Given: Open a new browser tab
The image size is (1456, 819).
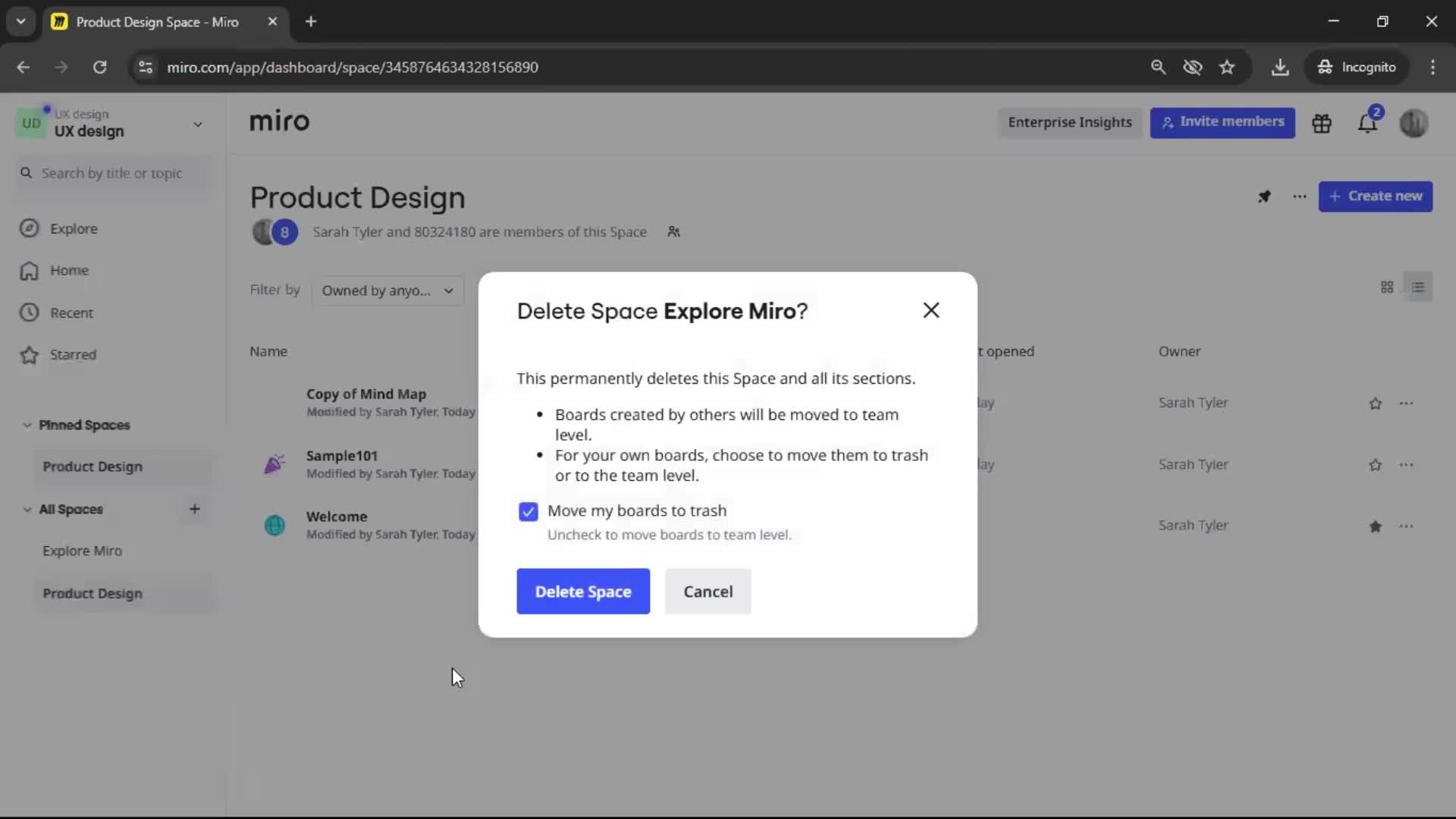Looking at the screenshot, I should (x=311, y=22).
